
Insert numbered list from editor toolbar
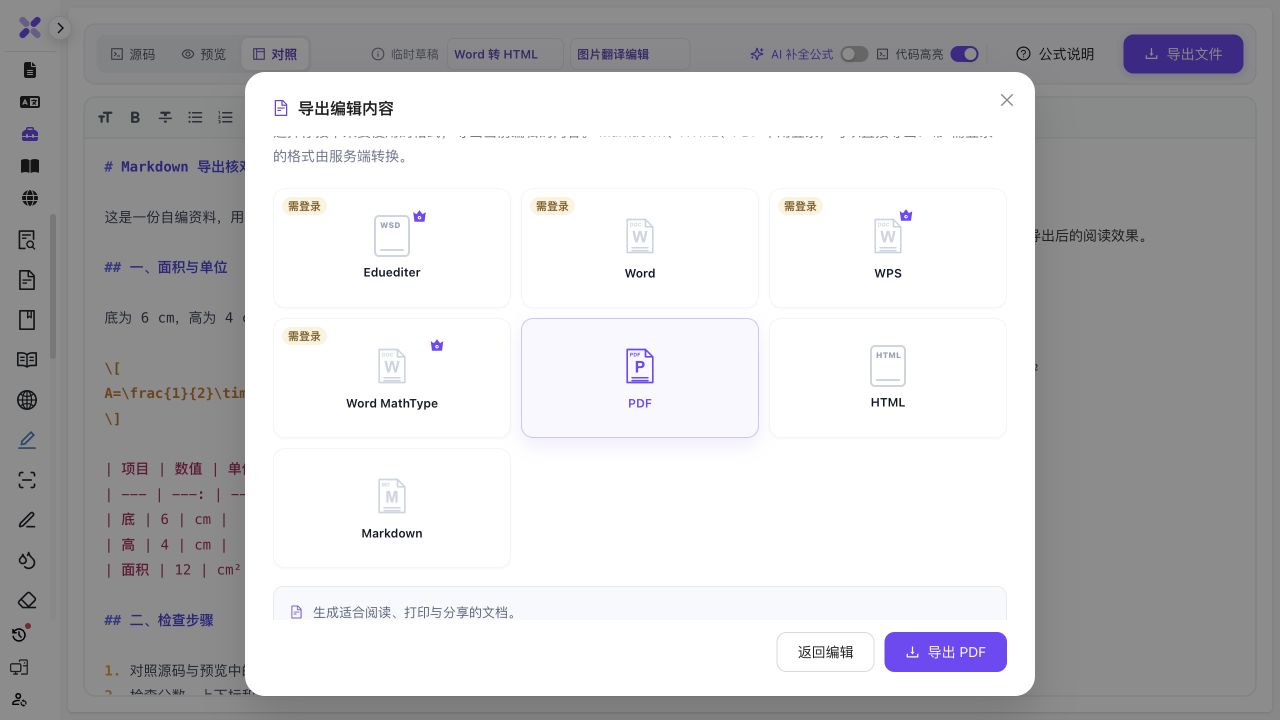pos(225,117)
